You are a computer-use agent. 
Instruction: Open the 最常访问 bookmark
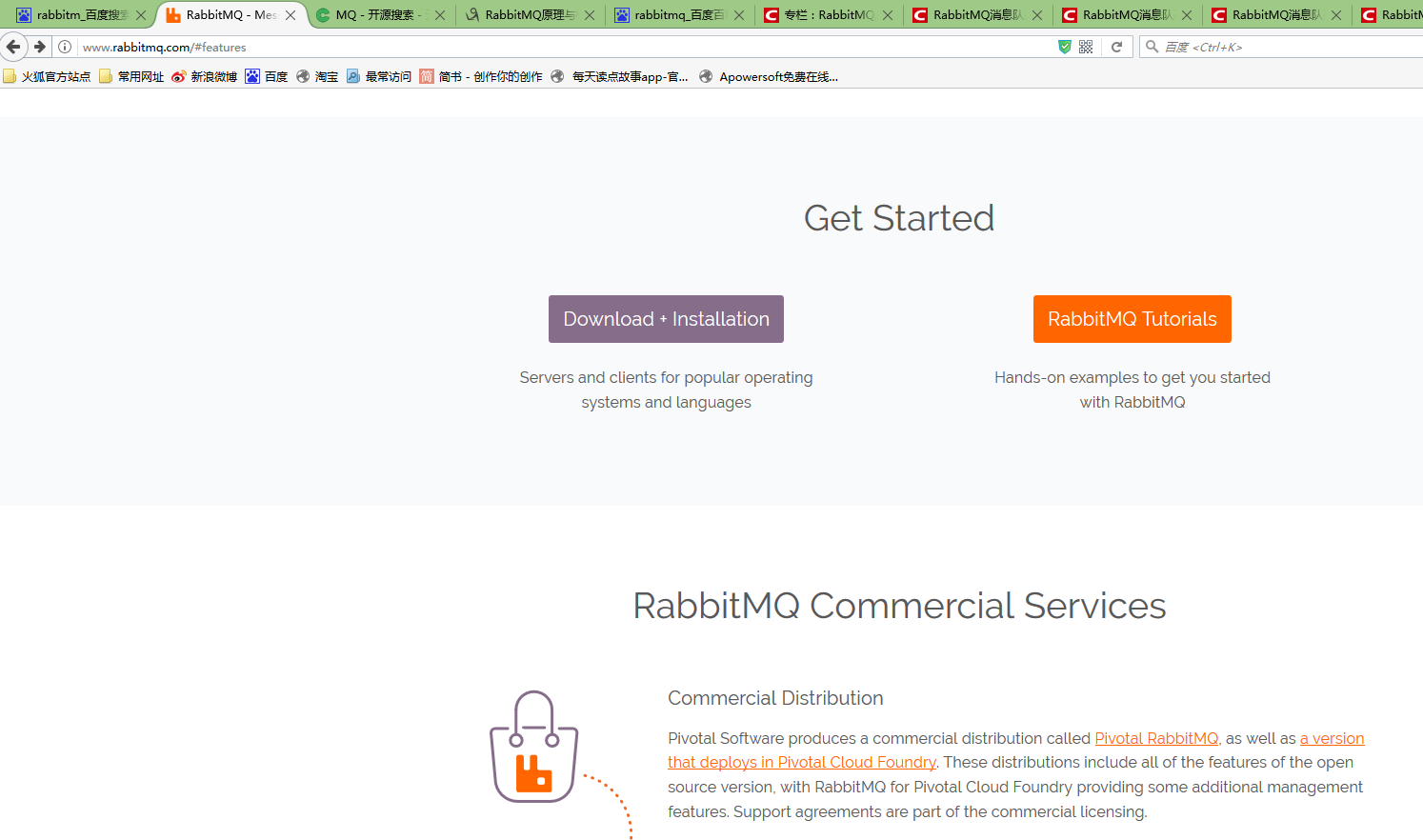pyautogui.click(x=379, y=76)
